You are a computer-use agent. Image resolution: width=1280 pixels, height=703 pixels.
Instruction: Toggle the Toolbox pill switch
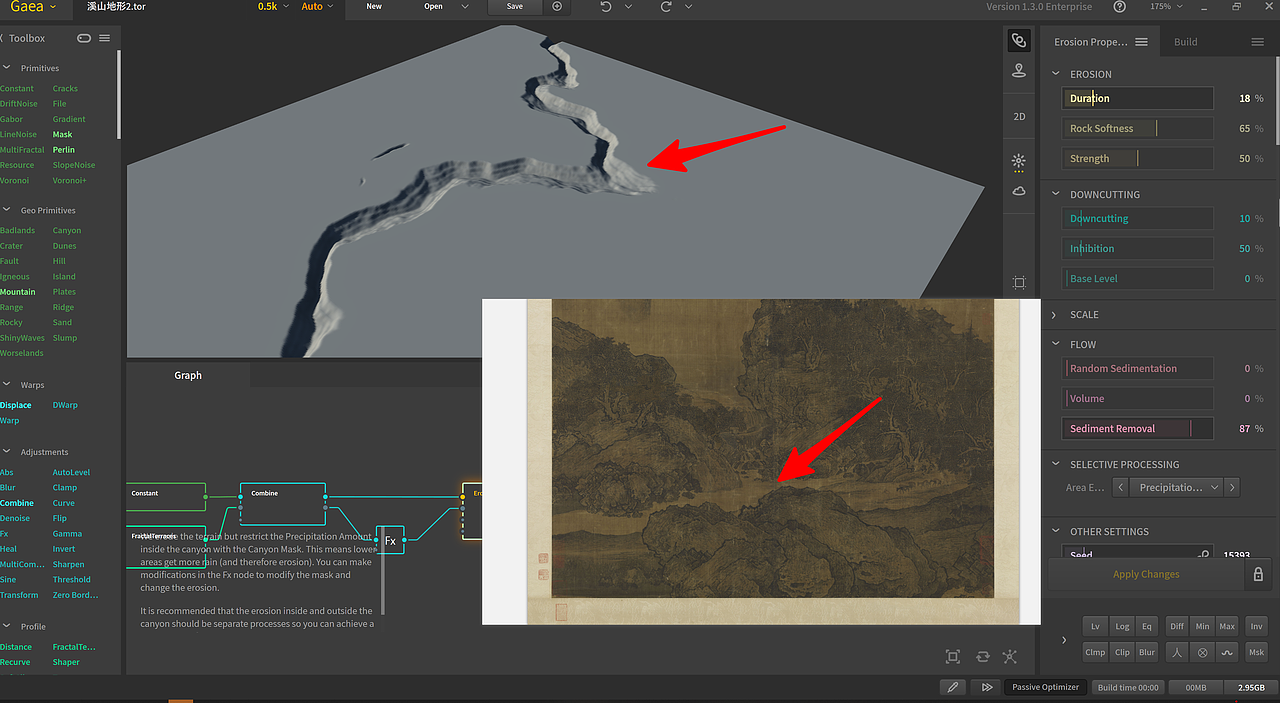[x=84, y=38]
